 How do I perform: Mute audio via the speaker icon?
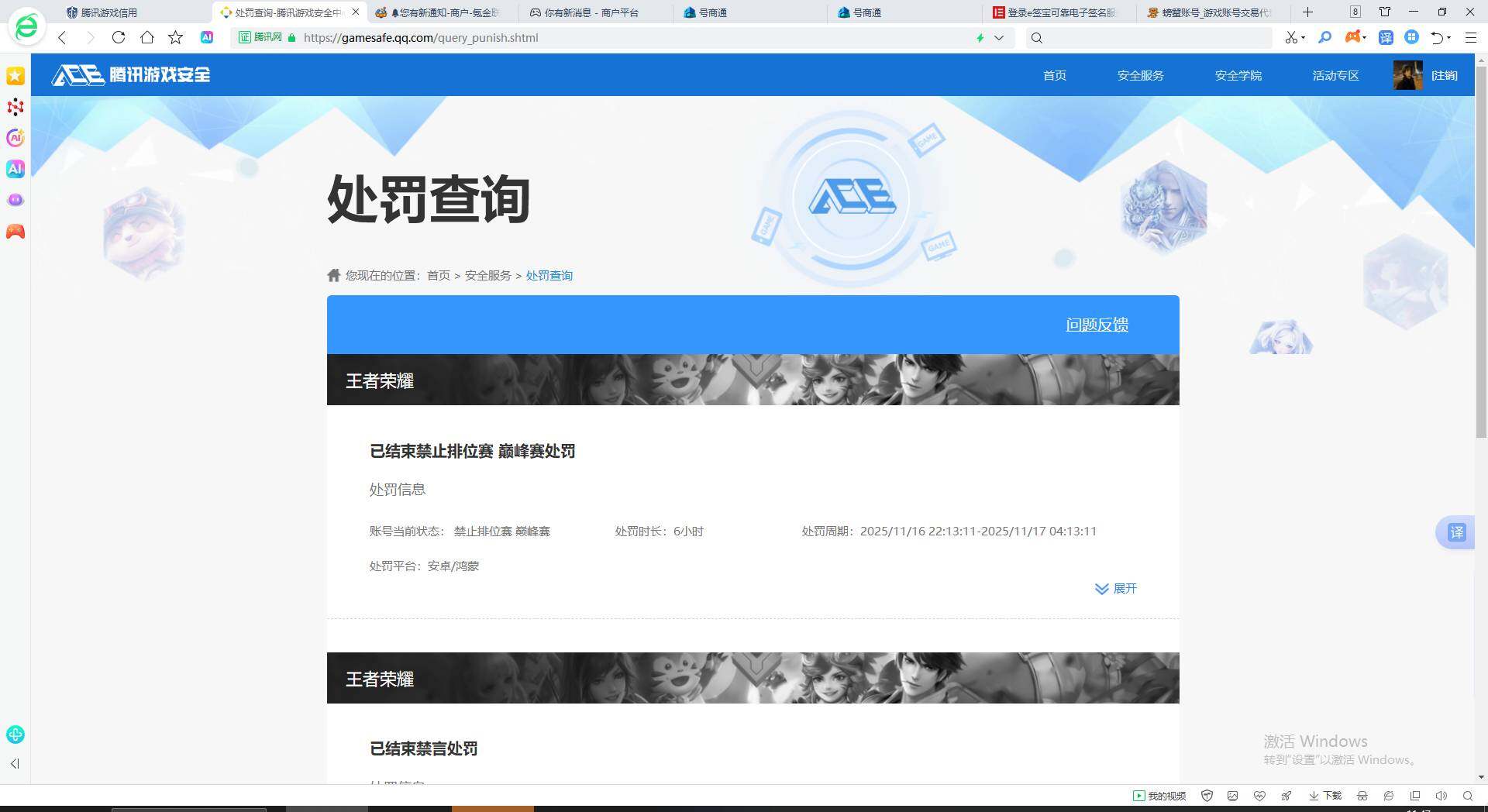click(1441, 796)
